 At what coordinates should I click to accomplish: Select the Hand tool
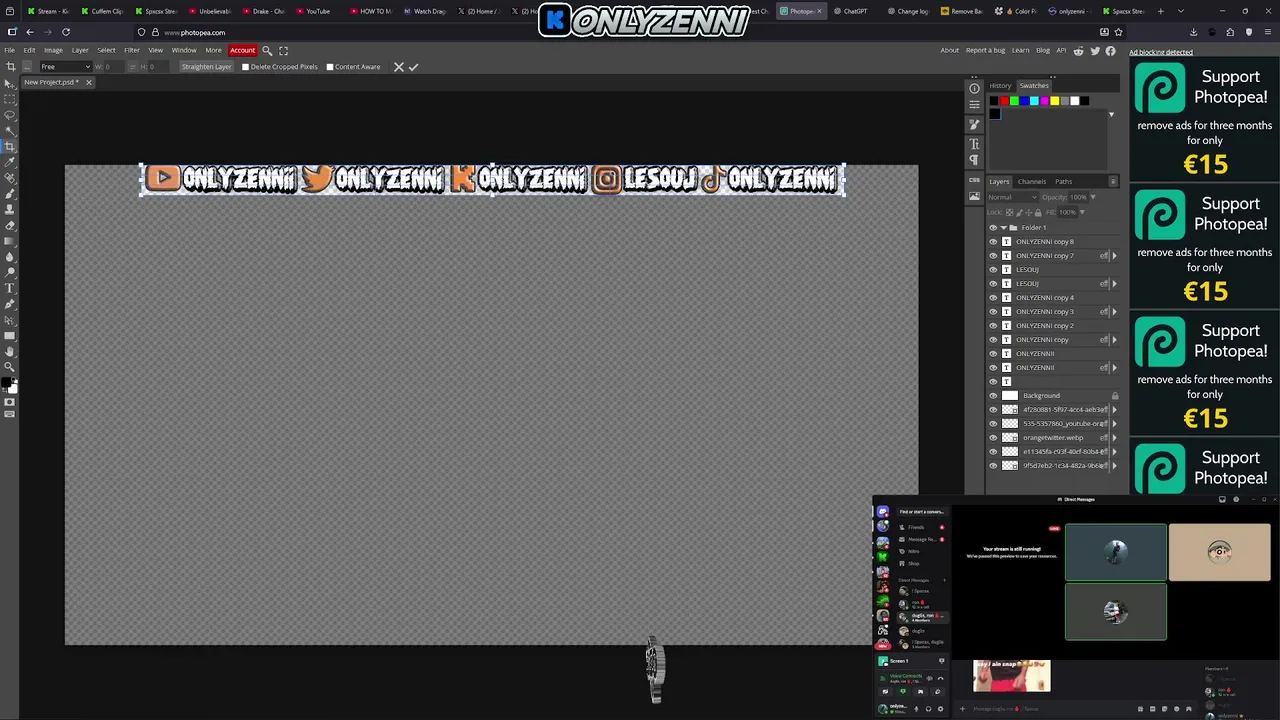[10, 351]
